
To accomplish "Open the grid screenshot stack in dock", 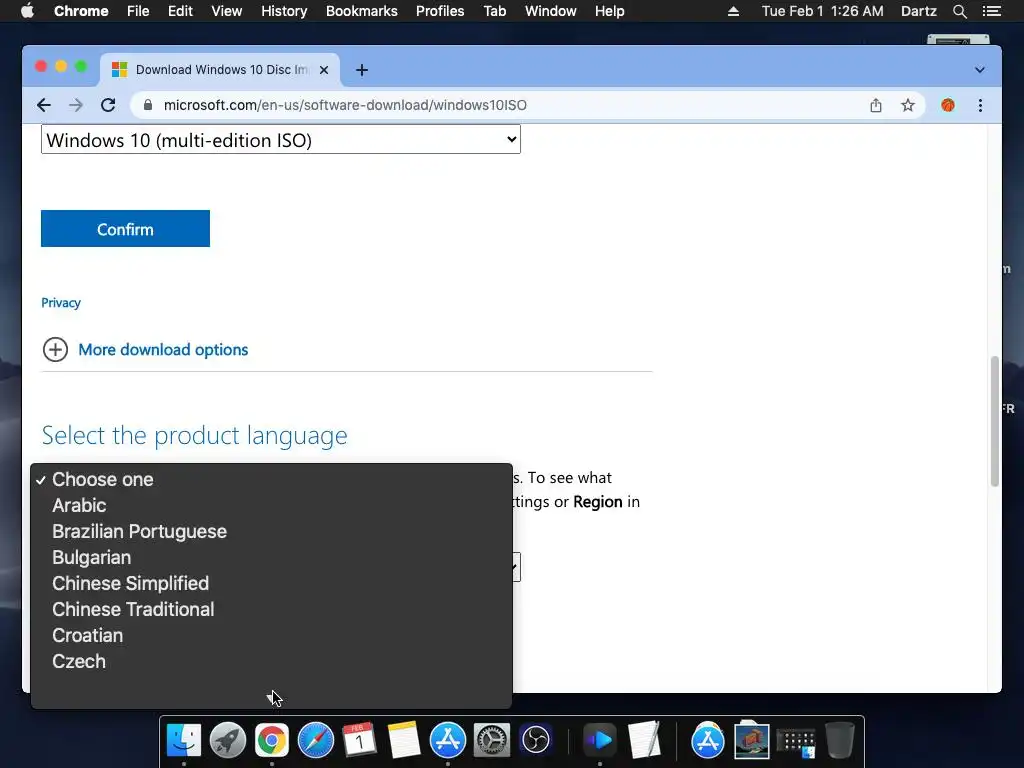I will (796, 743).
